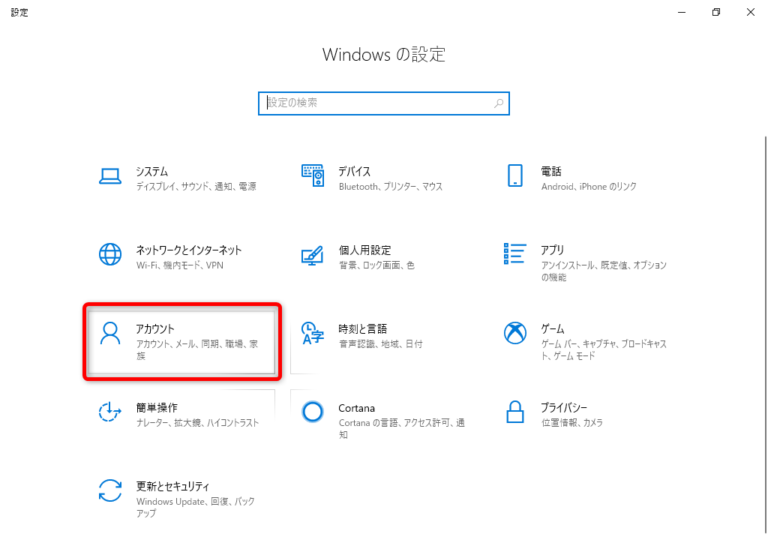Click the 更新とセキュリティ title text
The height and width of the screenshot is (546, 768).
172,486
